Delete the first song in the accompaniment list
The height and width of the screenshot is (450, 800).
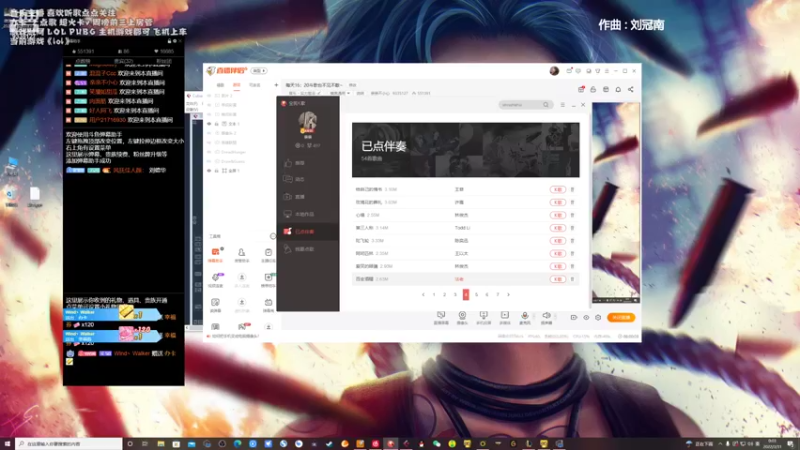tap(572, 189)
